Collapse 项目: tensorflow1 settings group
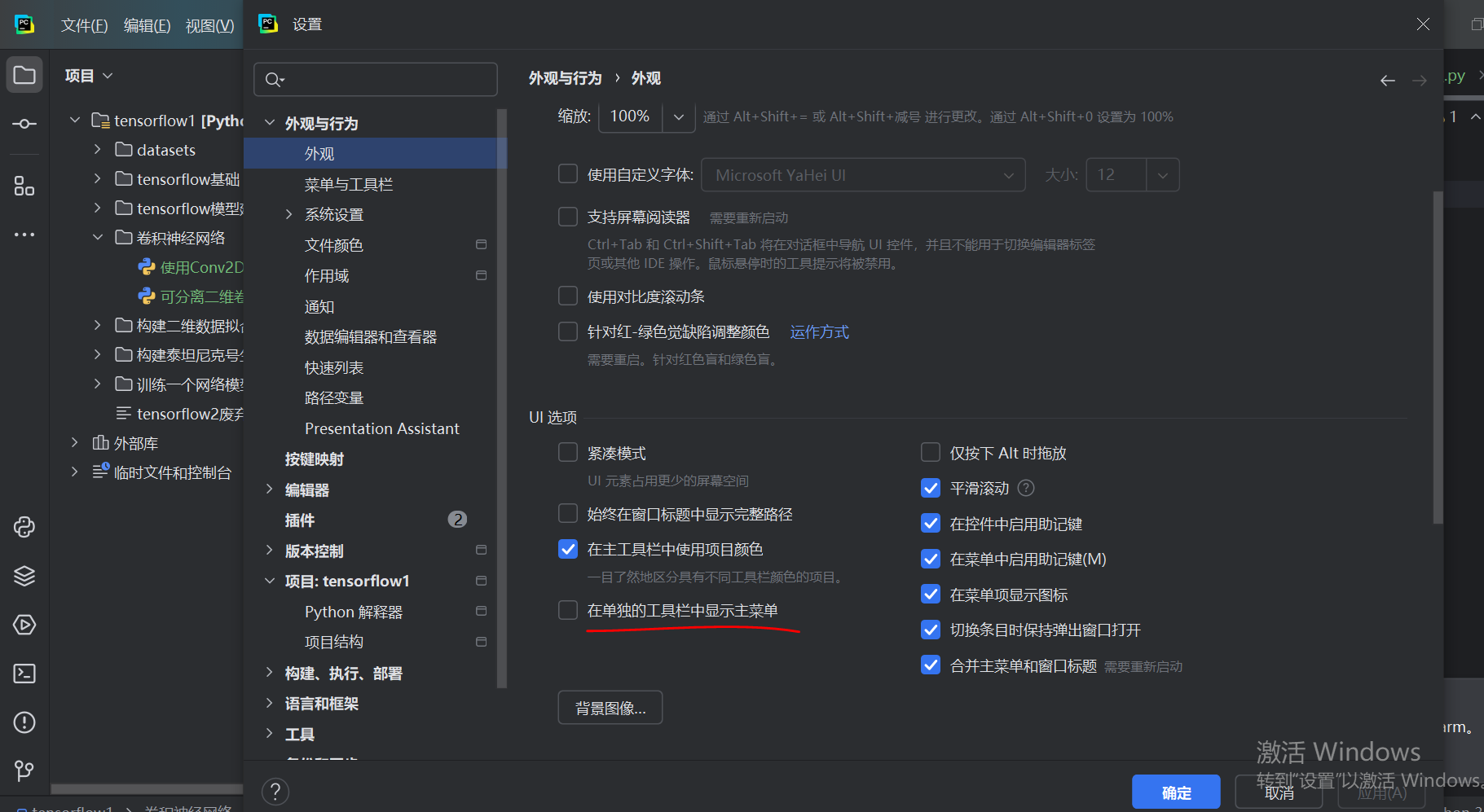 (x=270, y=581)
